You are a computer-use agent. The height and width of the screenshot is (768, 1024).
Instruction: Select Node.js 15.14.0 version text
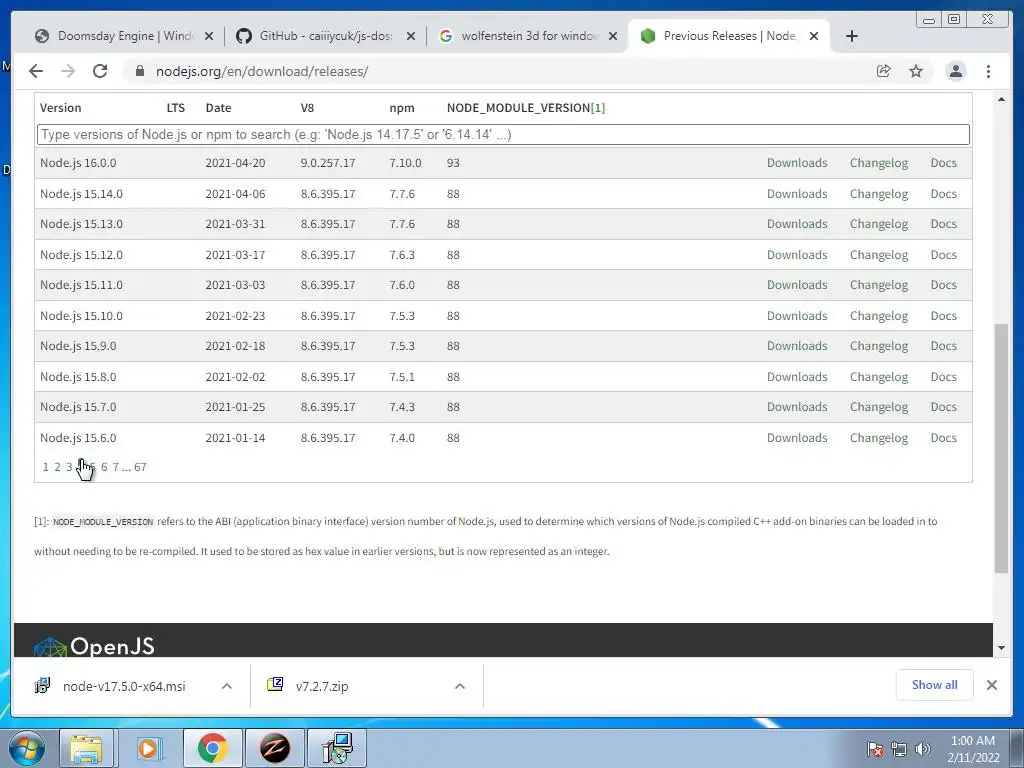click(x=81, y=194)
